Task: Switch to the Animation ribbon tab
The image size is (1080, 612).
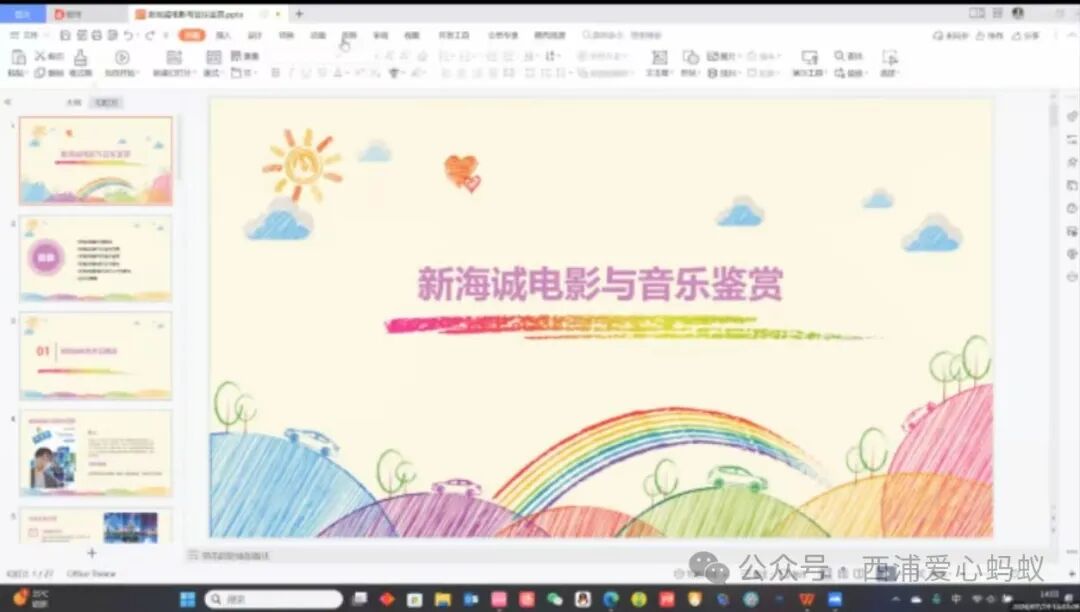Action: pos(318,35)
